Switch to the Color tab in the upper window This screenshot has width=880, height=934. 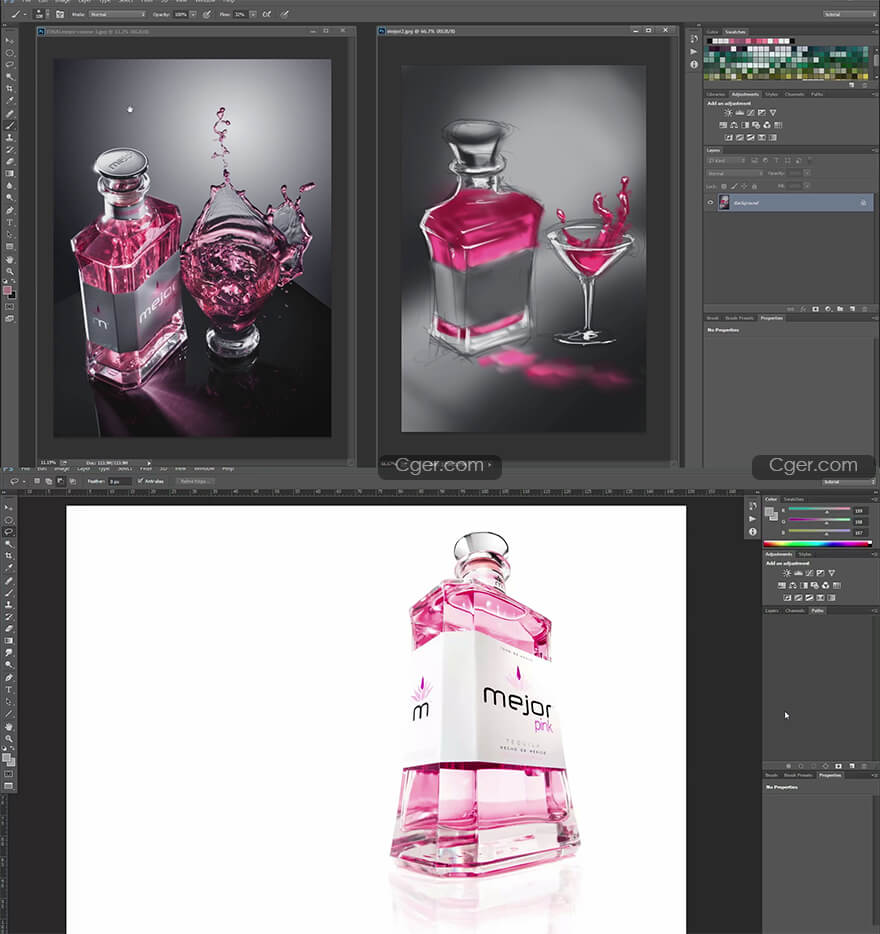click(x=712, y=32)
